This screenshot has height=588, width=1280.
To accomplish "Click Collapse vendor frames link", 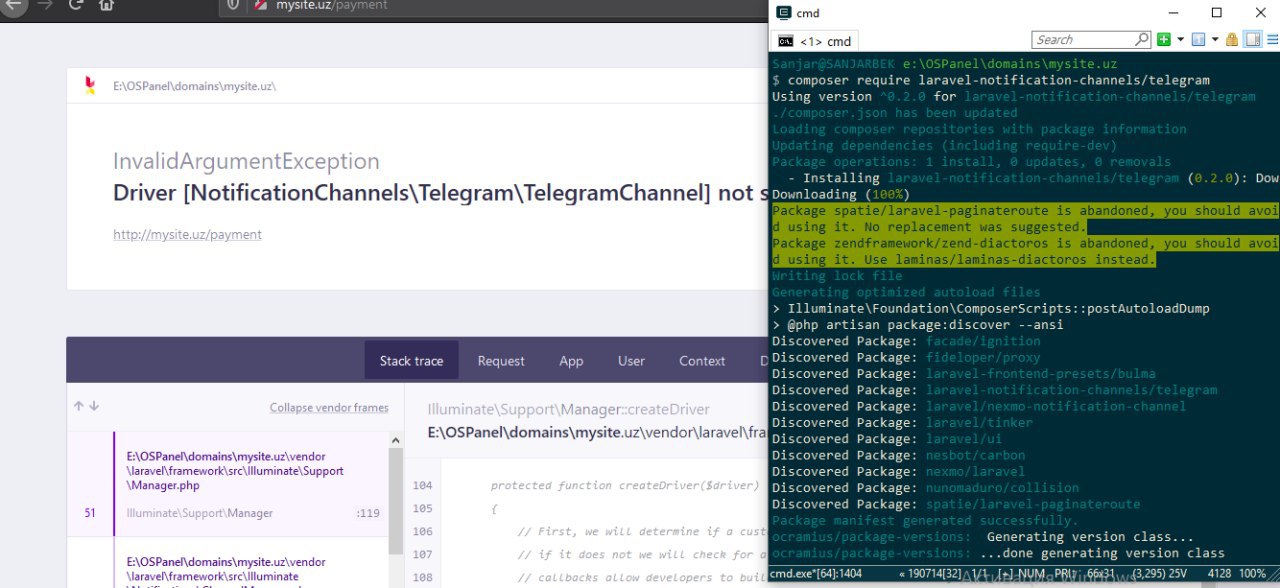I will click(x=329, y=408).
